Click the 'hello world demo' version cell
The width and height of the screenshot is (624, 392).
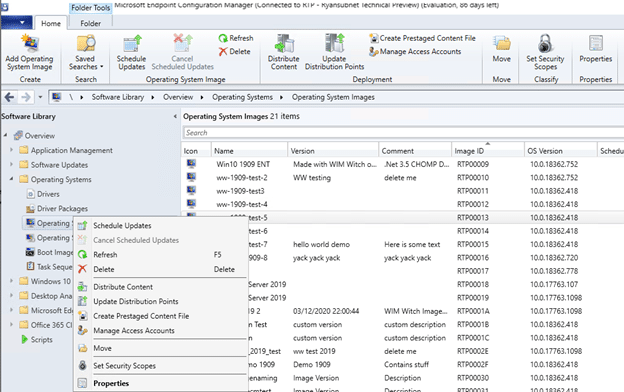pos(322,244)
